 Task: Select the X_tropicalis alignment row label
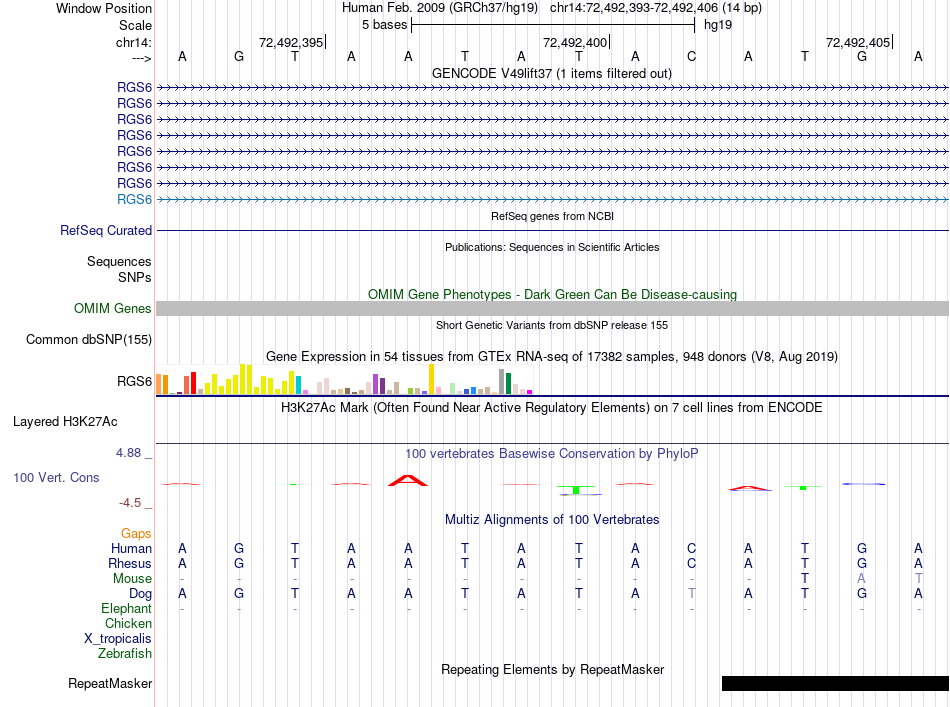point(118,639)
